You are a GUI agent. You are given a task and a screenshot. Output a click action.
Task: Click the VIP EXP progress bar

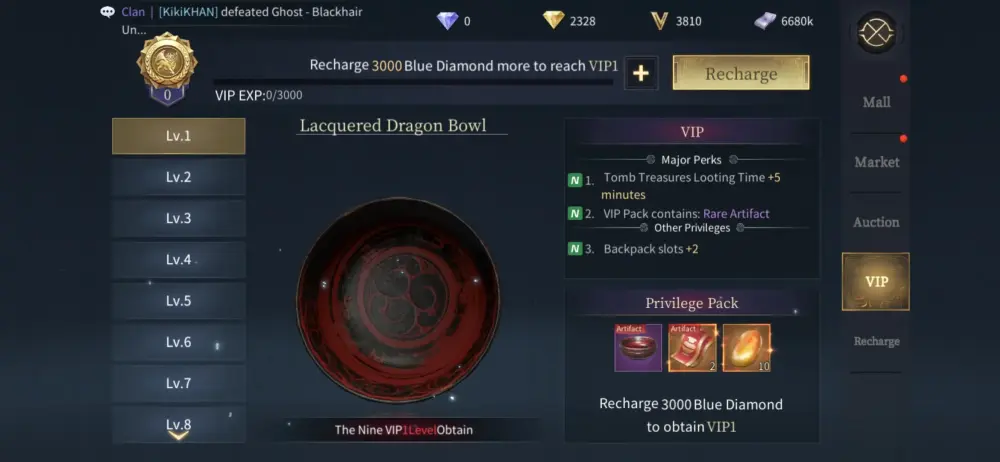coord(413,82)
